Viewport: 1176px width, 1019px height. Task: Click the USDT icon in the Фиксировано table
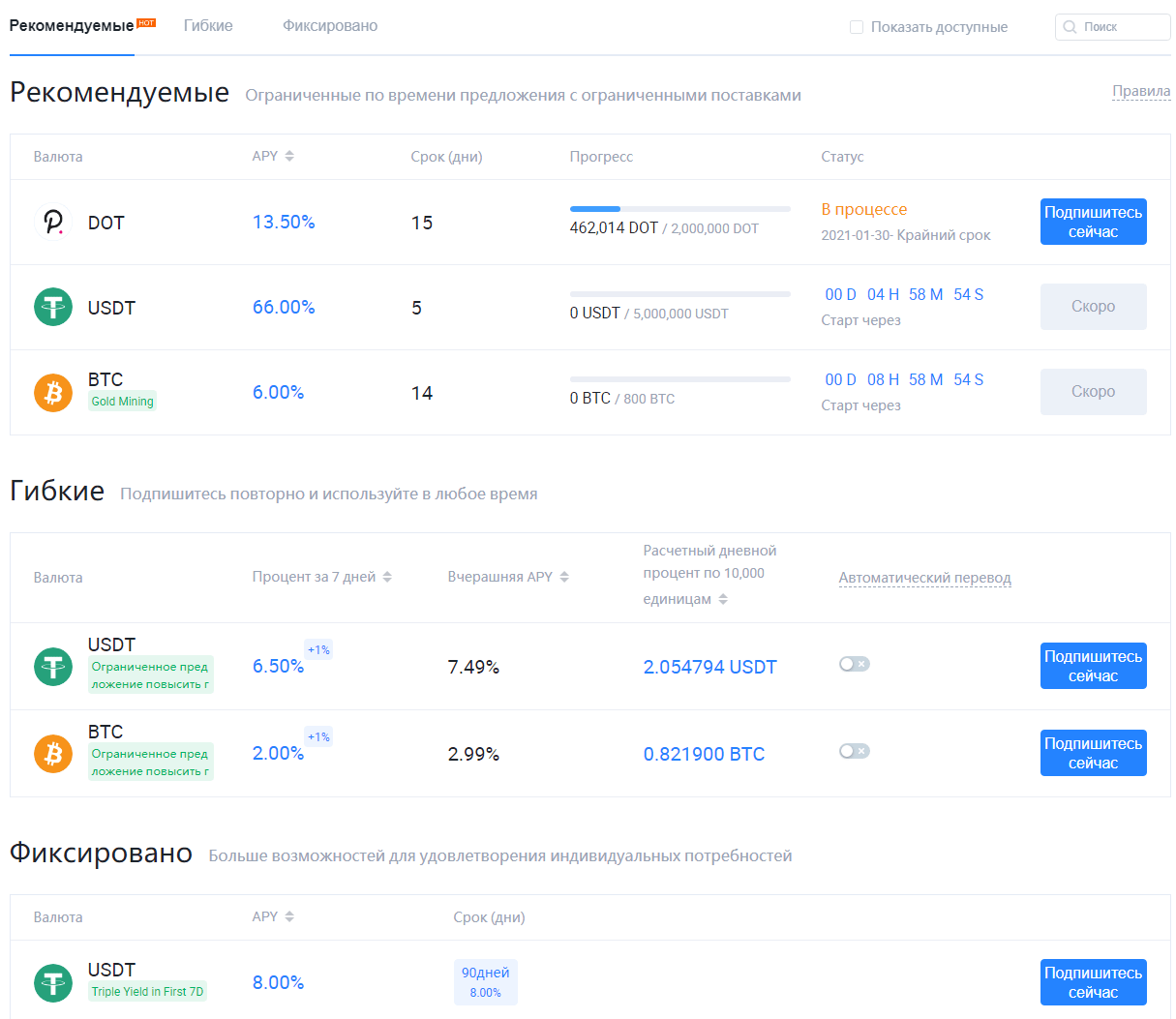53,982
